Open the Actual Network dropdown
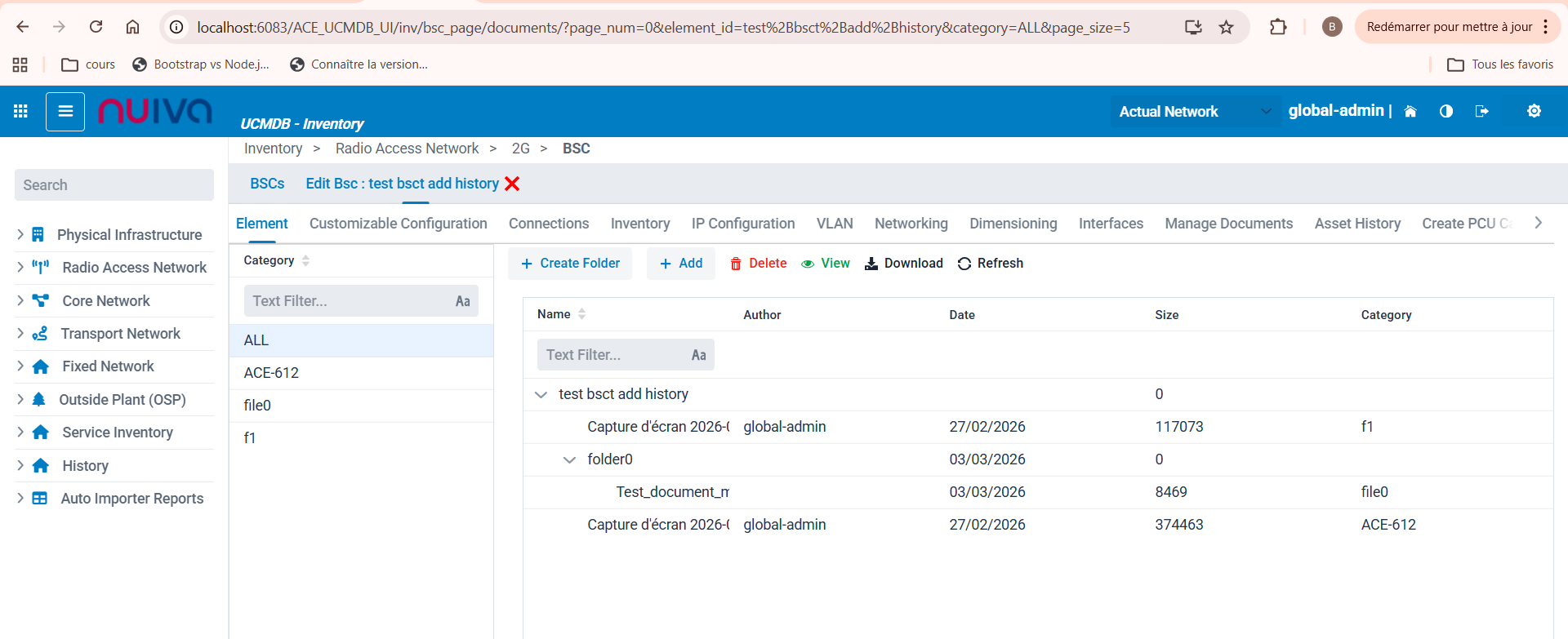 click(1194, 112)
